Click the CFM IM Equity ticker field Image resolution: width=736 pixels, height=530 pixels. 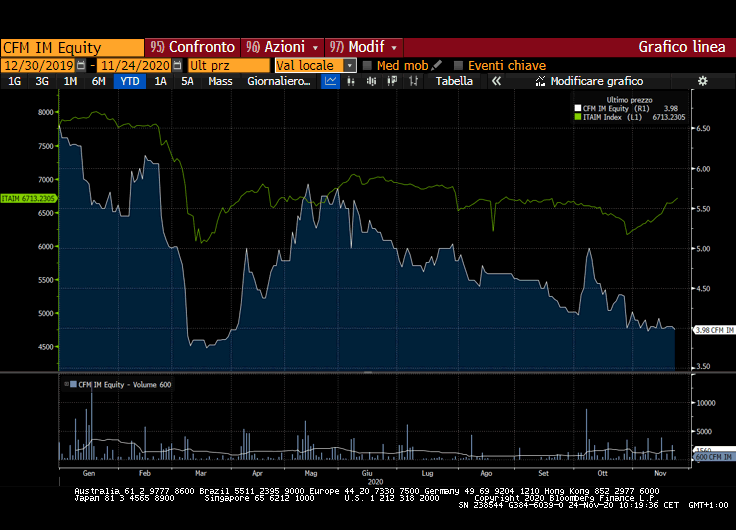(72, 48)
